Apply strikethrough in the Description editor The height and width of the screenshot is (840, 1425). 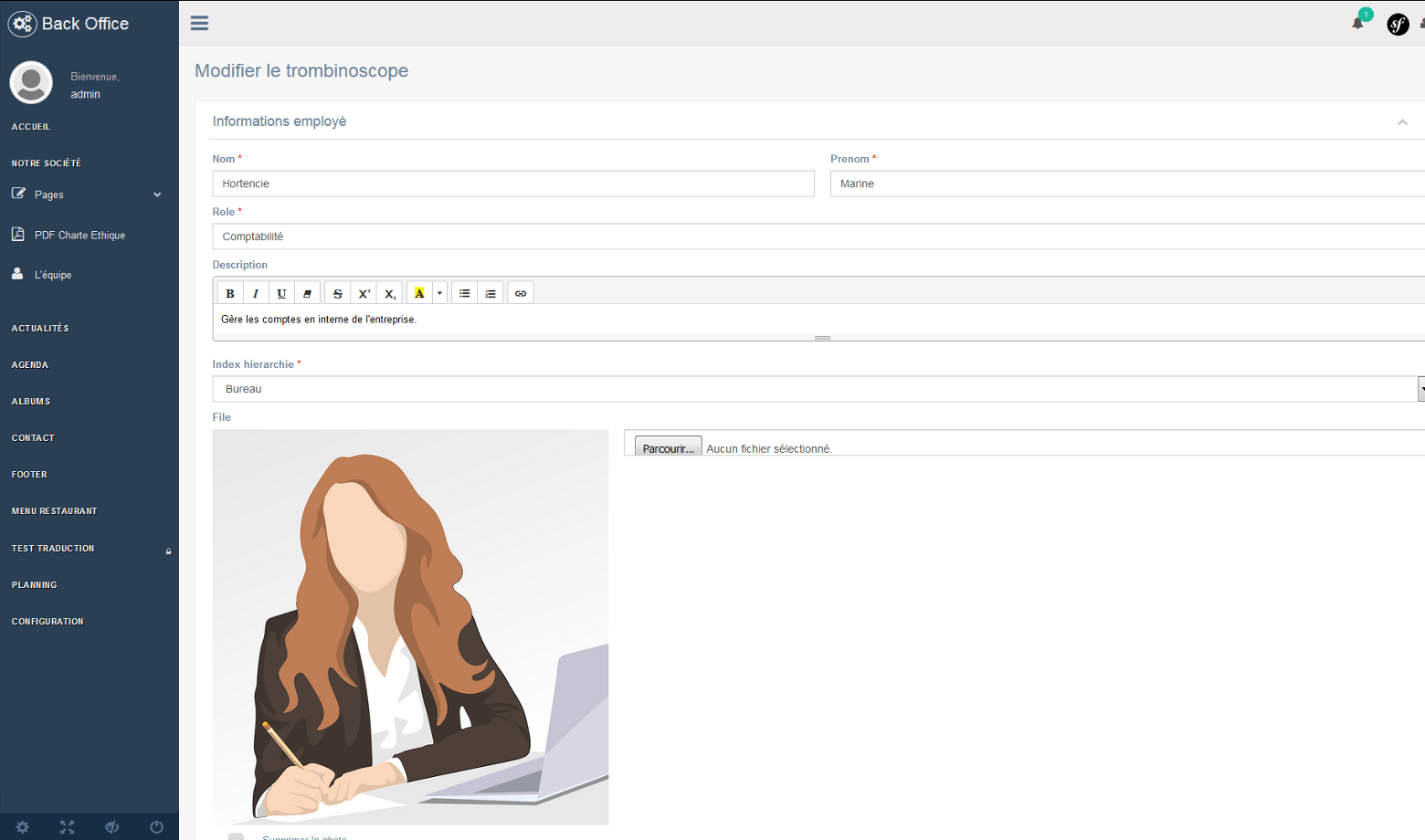click(x=338, y=293)
